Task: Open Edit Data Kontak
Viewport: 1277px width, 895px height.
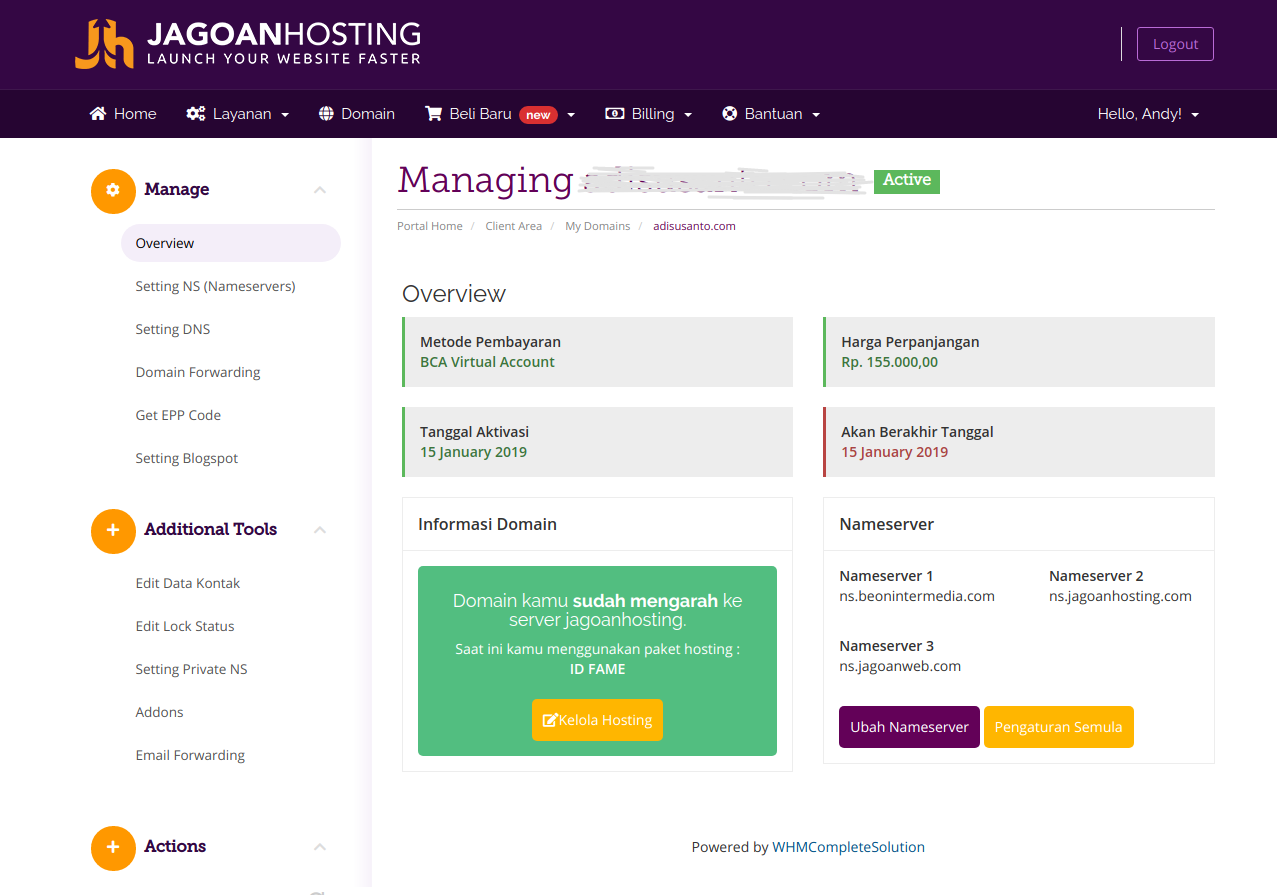Action: pos(188,583)
